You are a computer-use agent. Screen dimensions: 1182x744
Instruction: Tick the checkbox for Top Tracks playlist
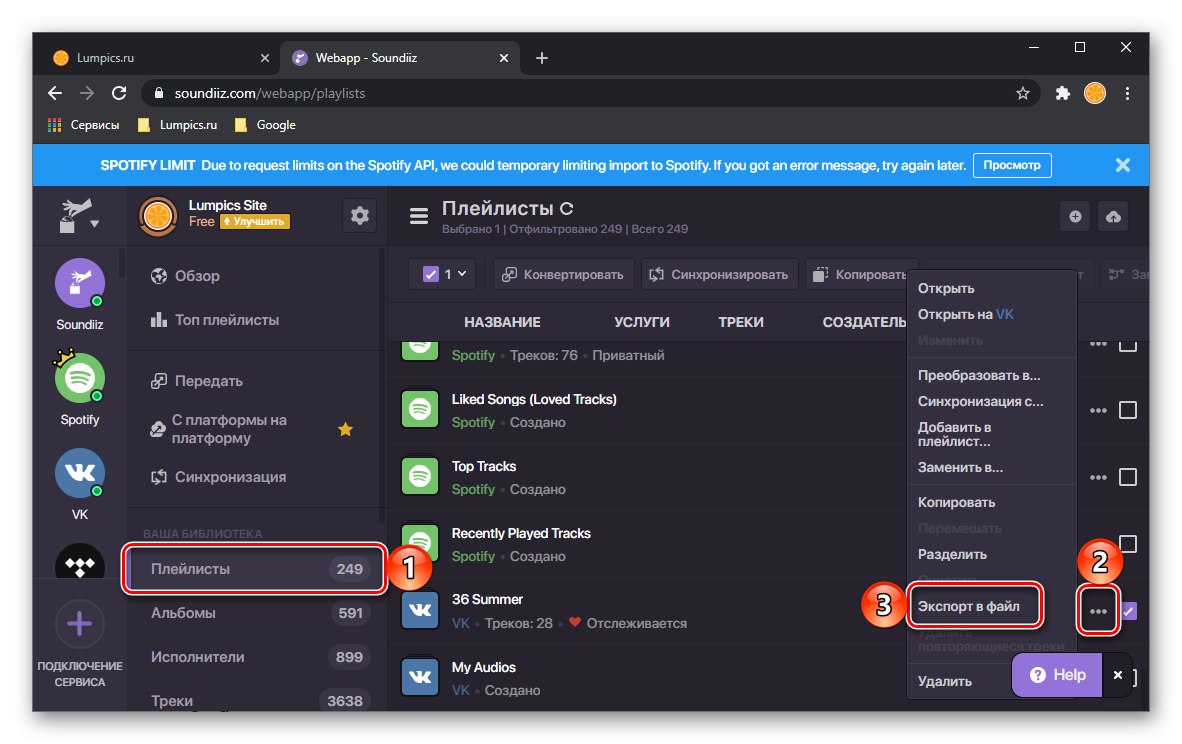1128,477
